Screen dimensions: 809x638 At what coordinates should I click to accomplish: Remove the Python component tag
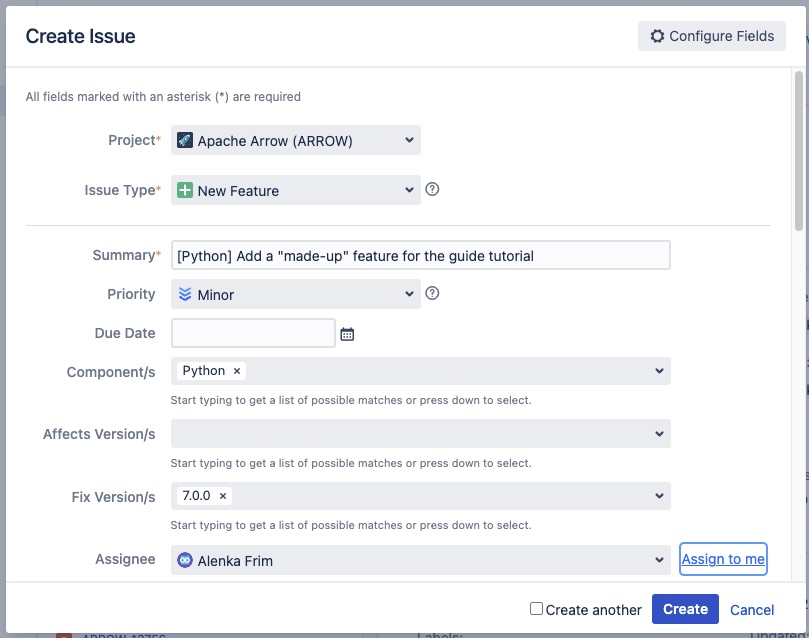coord(237,371)
